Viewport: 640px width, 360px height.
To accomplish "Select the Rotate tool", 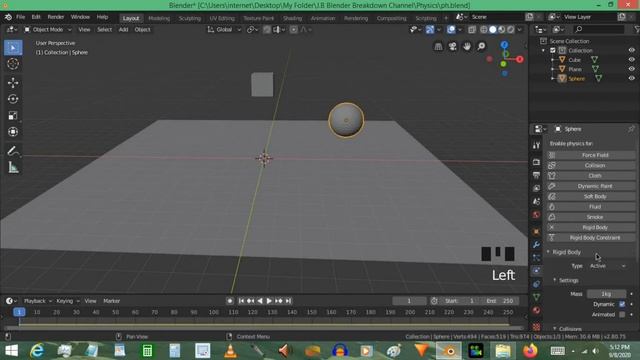I will [13, 99].
